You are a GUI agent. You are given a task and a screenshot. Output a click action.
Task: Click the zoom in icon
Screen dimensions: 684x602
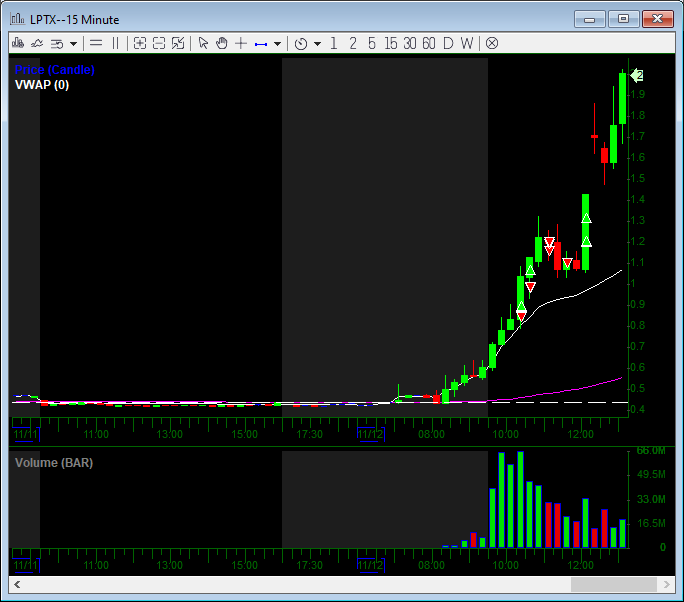point(140,43)
